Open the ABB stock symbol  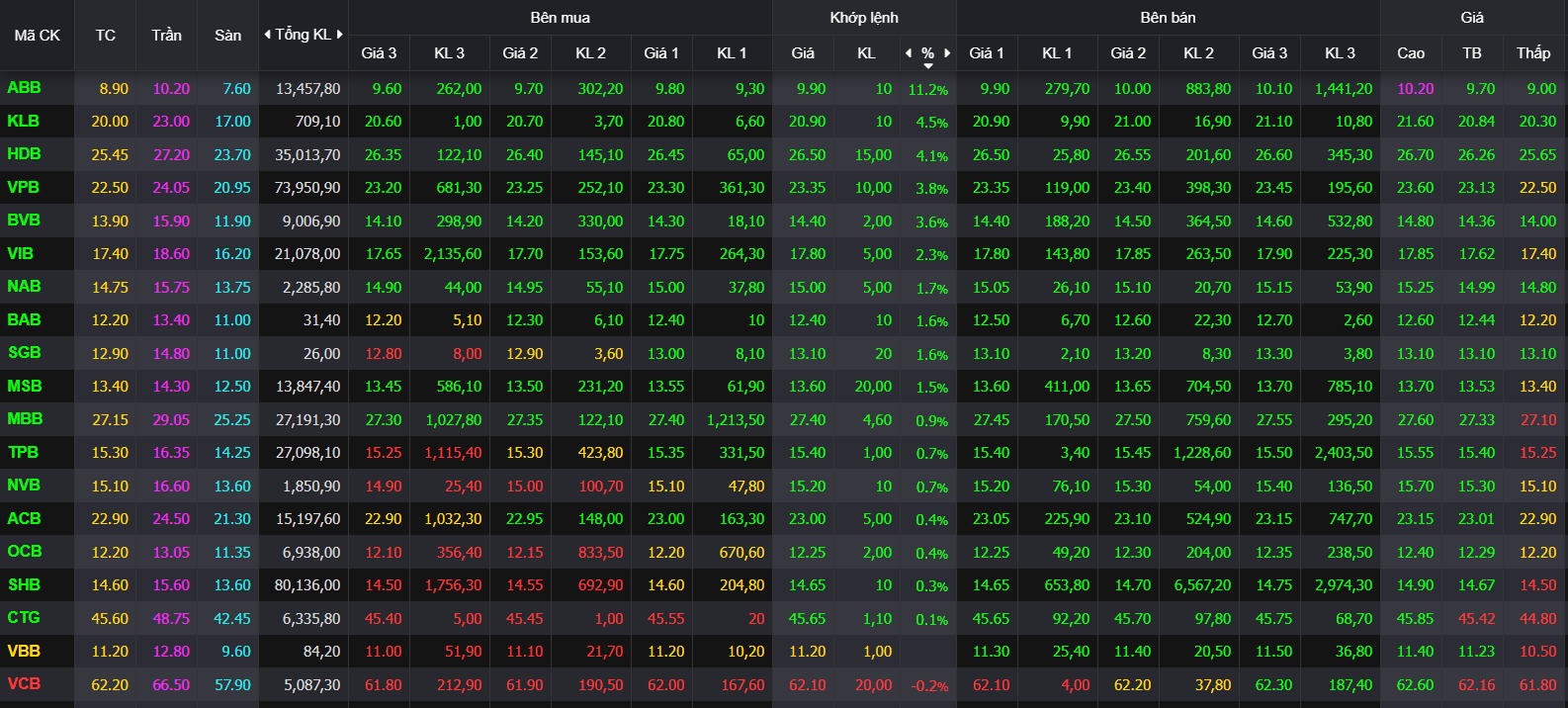(24, 88)
